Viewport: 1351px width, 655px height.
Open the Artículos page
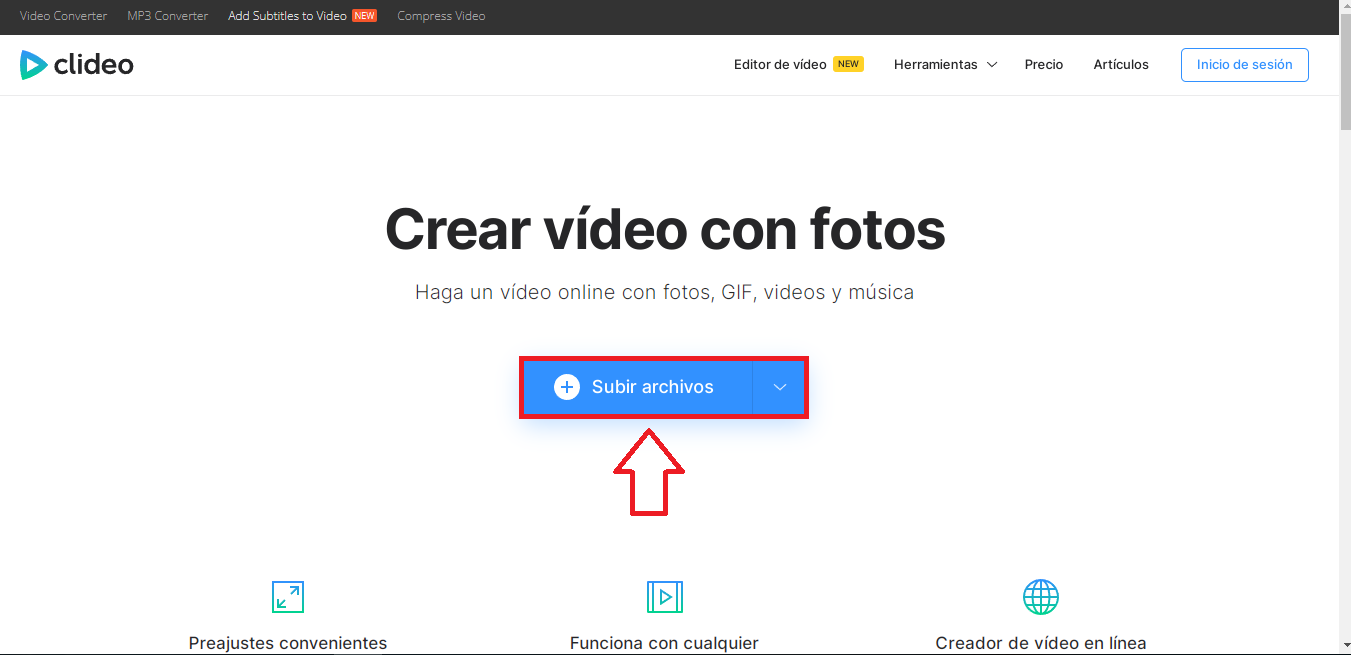coord(1120,64)
